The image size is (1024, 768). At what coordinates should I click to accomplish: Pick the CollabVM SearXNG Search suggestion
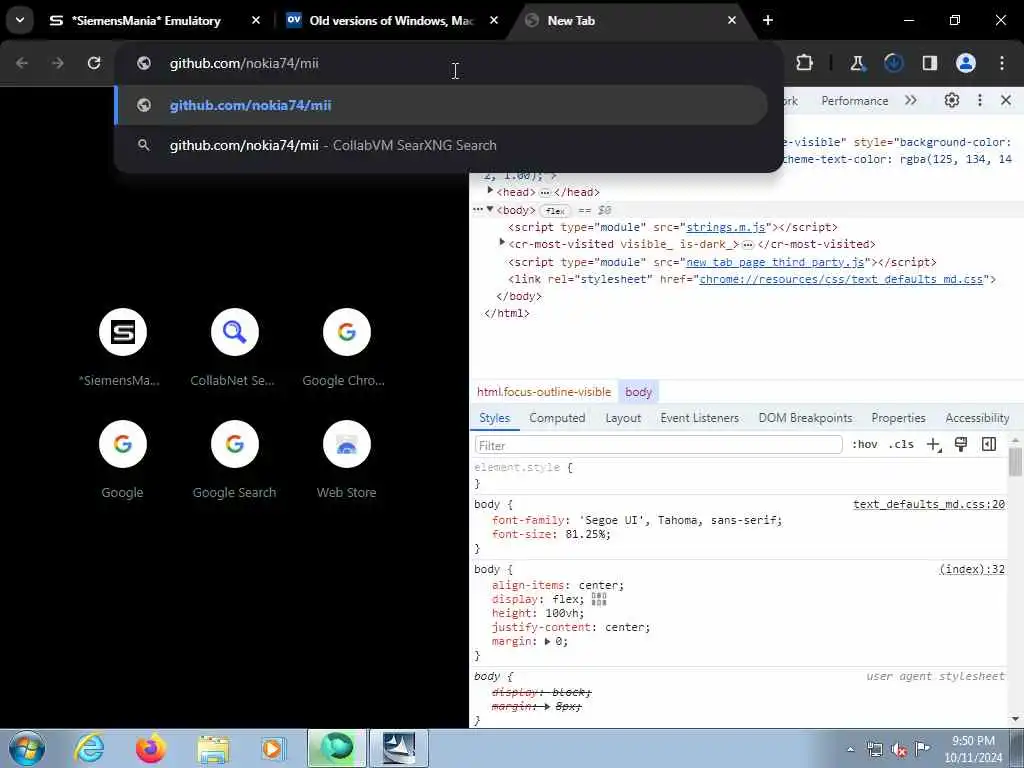pyautogui.click(x=441, y=145)
